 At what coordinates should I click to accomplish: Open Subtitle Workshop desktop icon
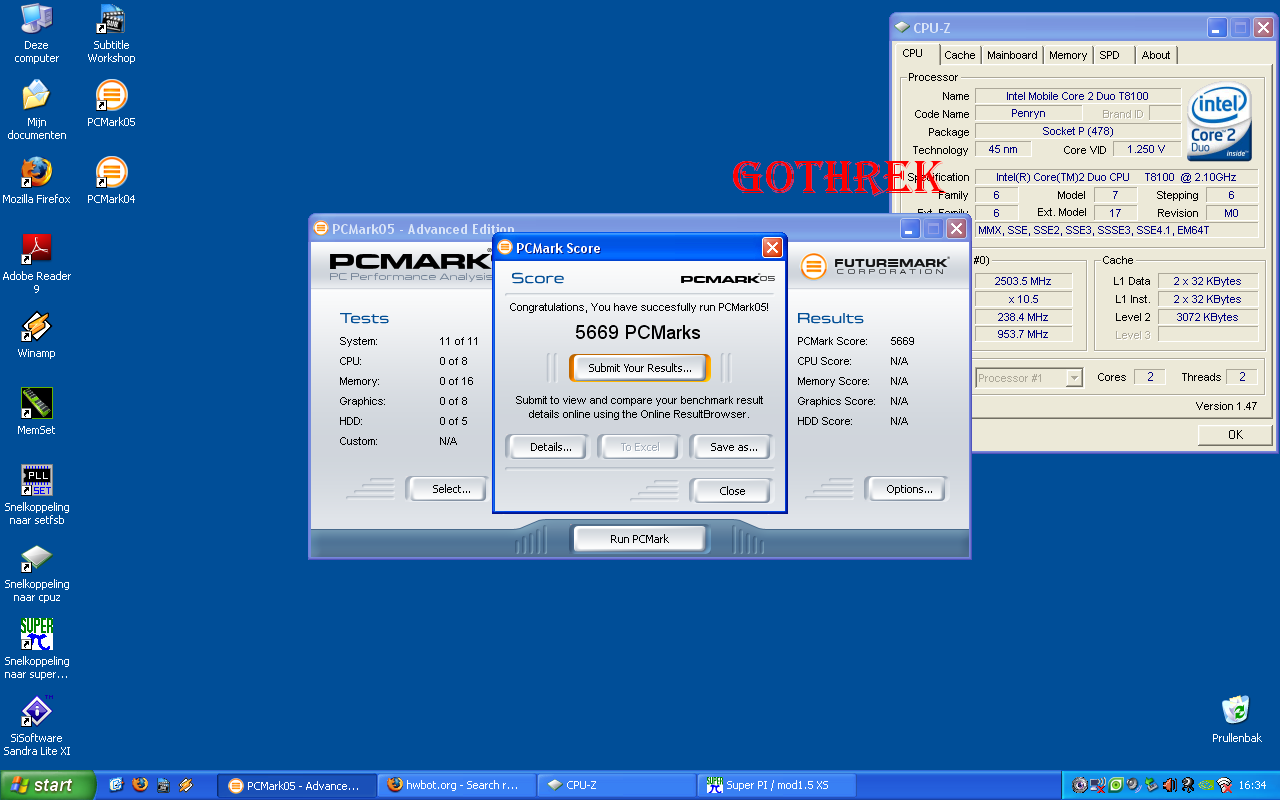tap(111, 34)
